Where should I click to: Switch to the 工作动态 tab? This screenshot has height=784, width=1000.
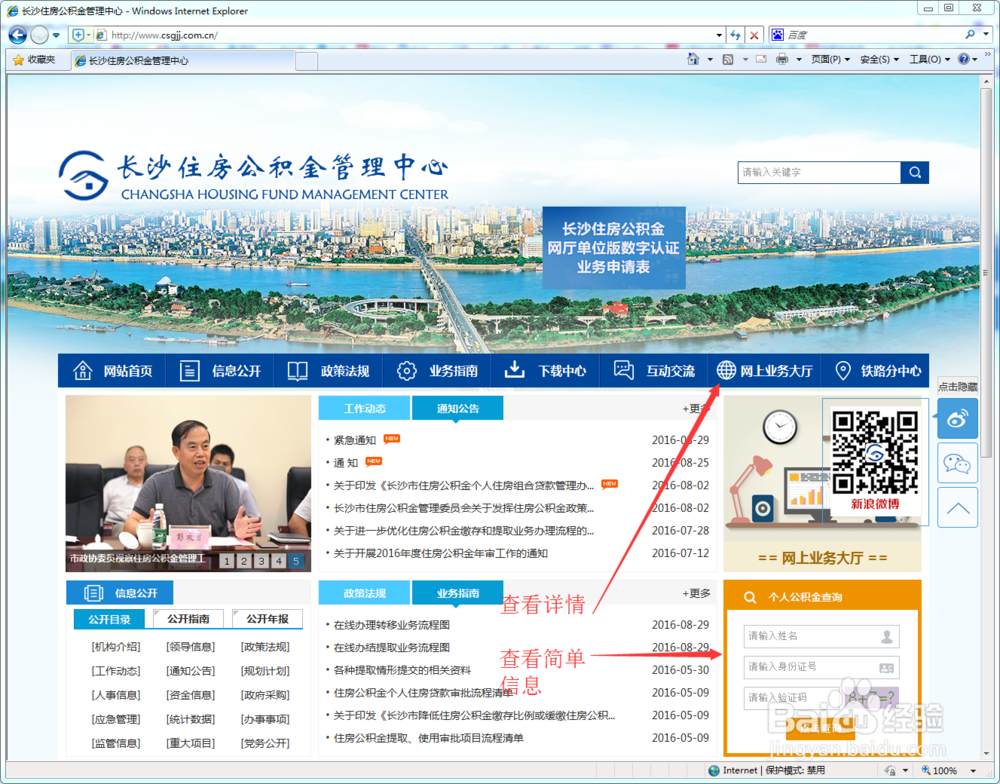click(364, 408)
